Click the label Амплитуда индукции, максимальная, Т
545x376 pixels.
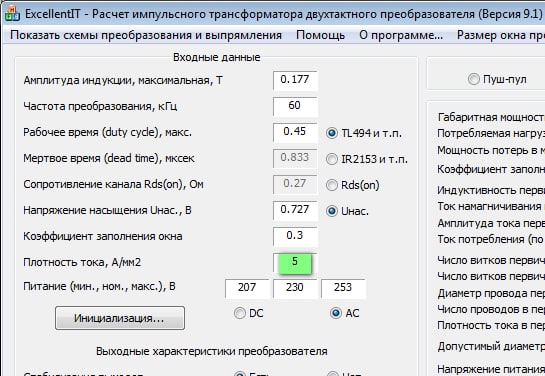(123, 80)
